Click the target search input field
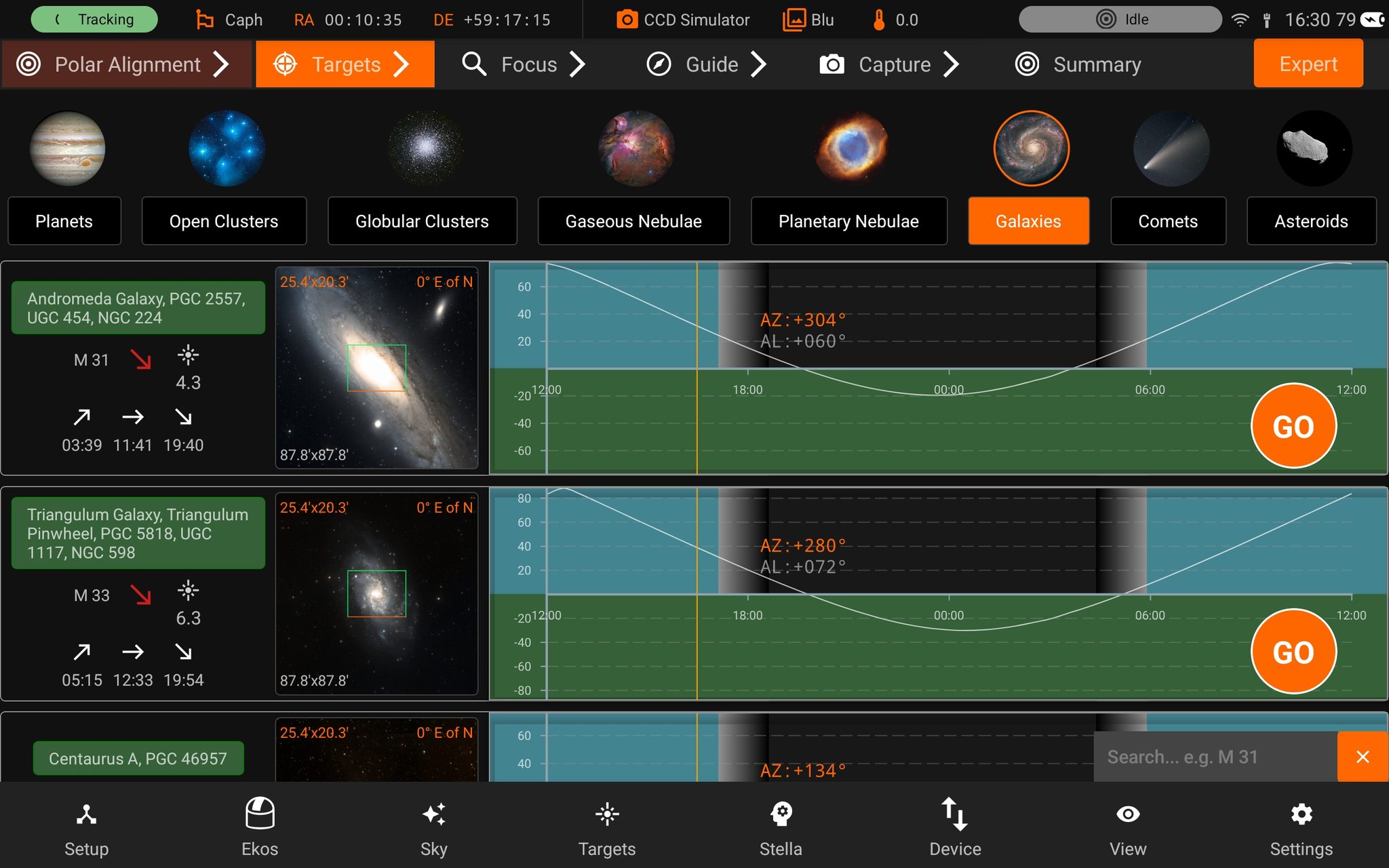The width and height of the screenshot is (1389, 868). click(x=1215, y=757)
